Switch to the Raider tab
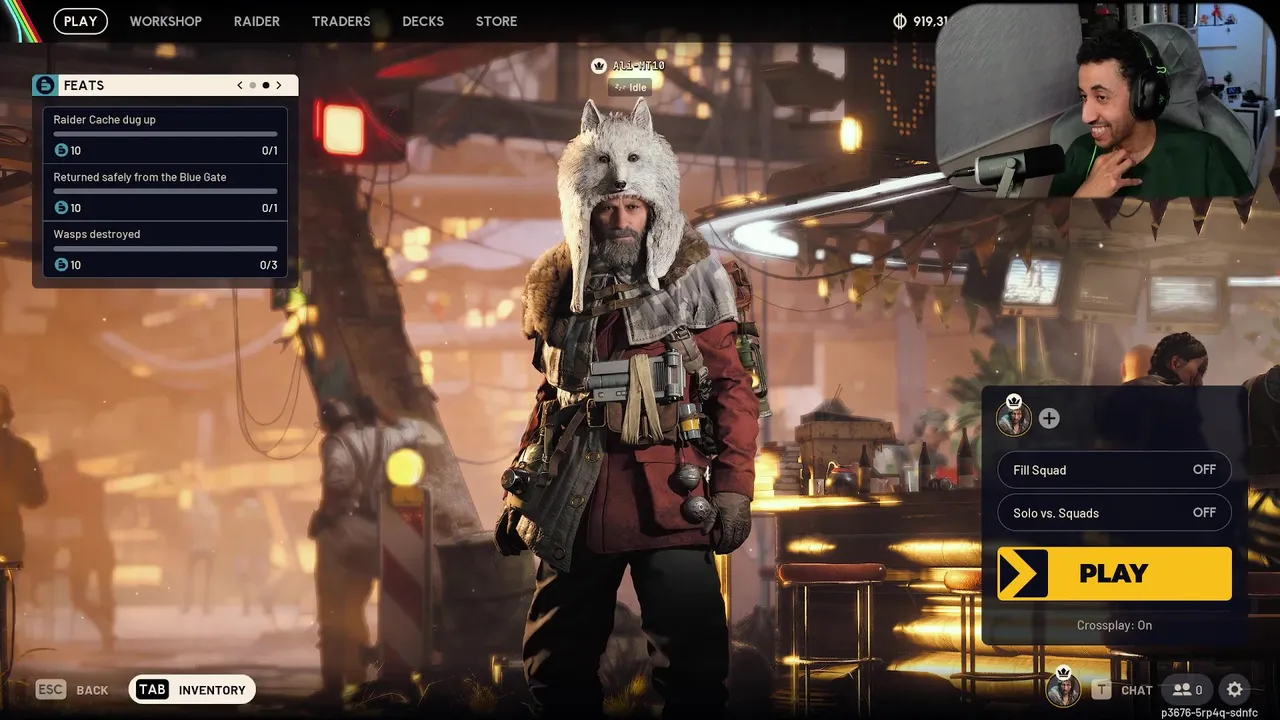The height and width of the screenshot is (720, 1280). point(257,21)
